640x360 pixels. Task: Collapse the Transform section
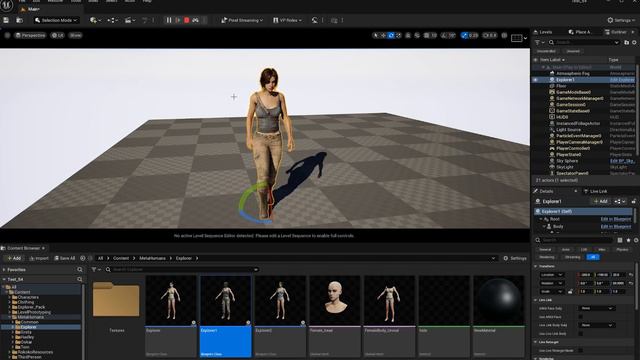click(536, 266)
